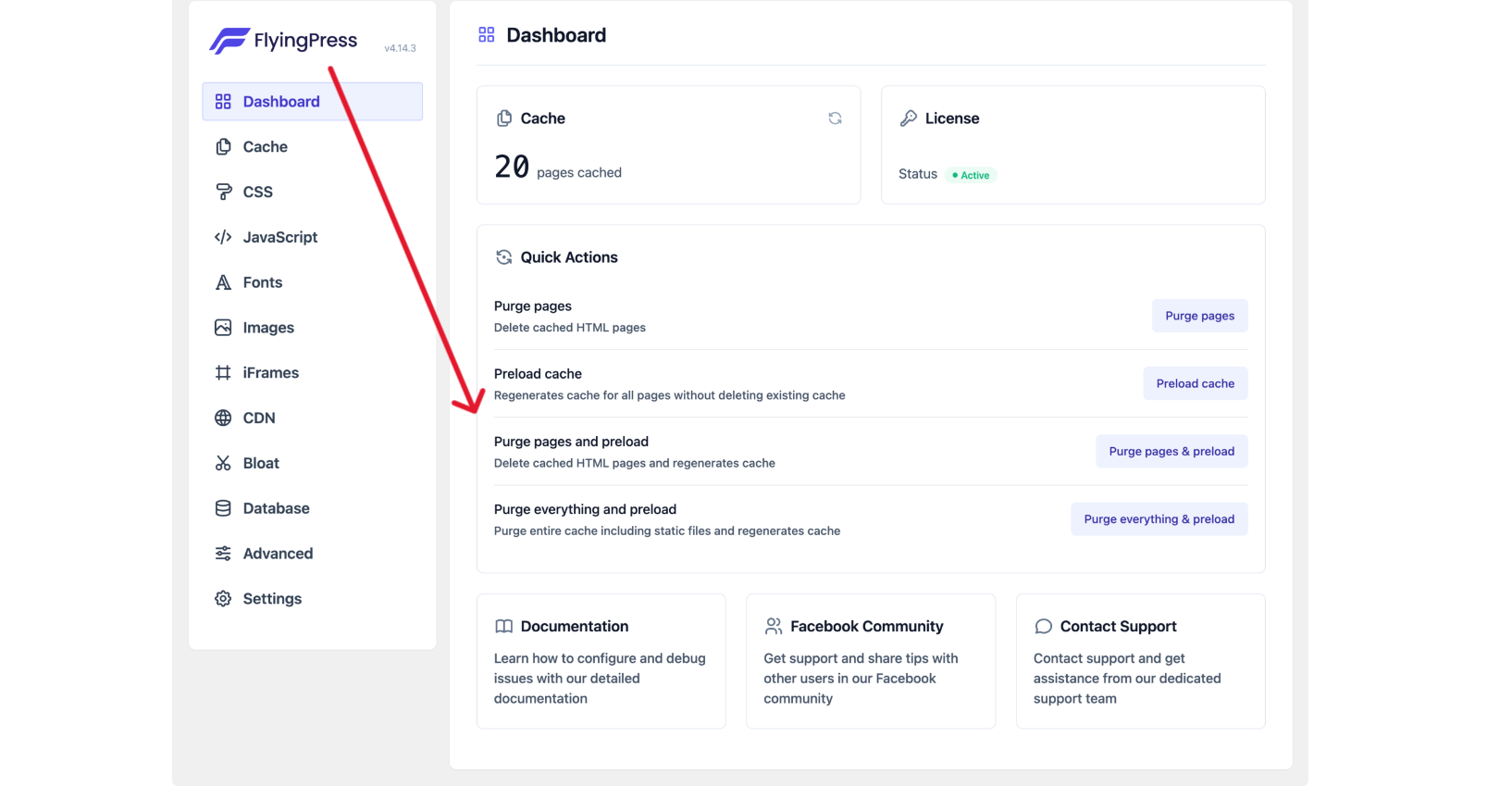Click the CDN globe icon
Viewport: 1512px width, 786px height.
[223, 418]
